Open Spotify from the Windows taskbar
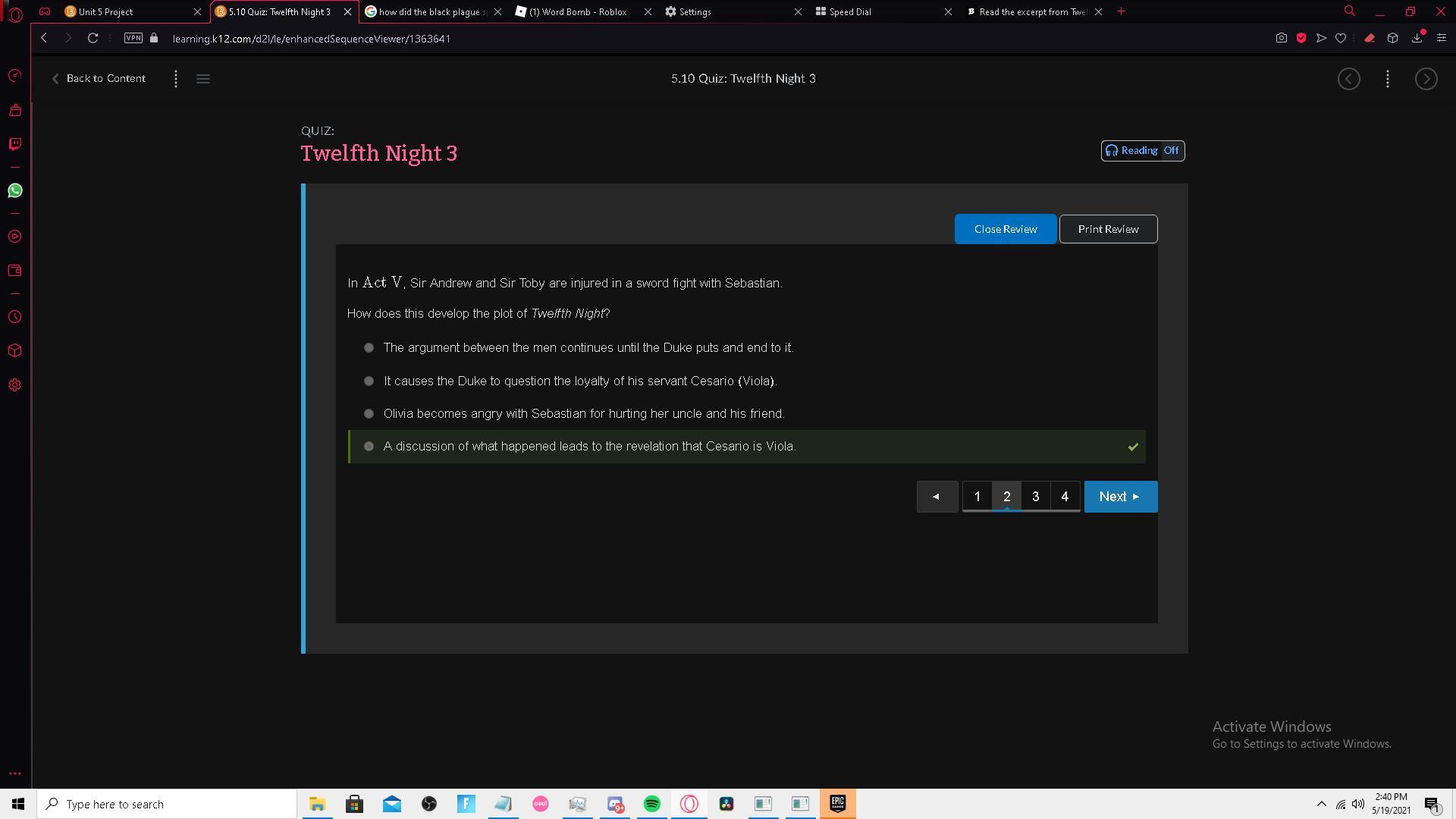 [651, 804]
